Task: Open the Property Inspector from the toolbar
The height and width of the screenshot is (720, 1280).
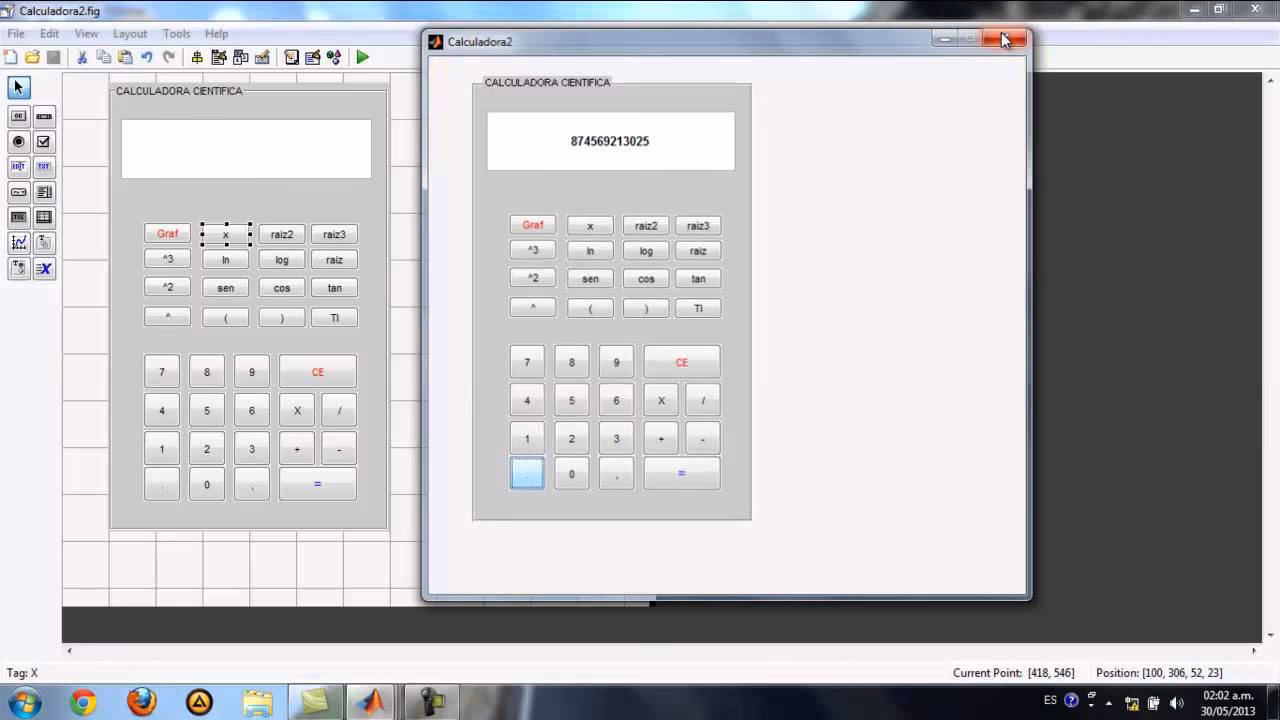Action: point(313,57)
